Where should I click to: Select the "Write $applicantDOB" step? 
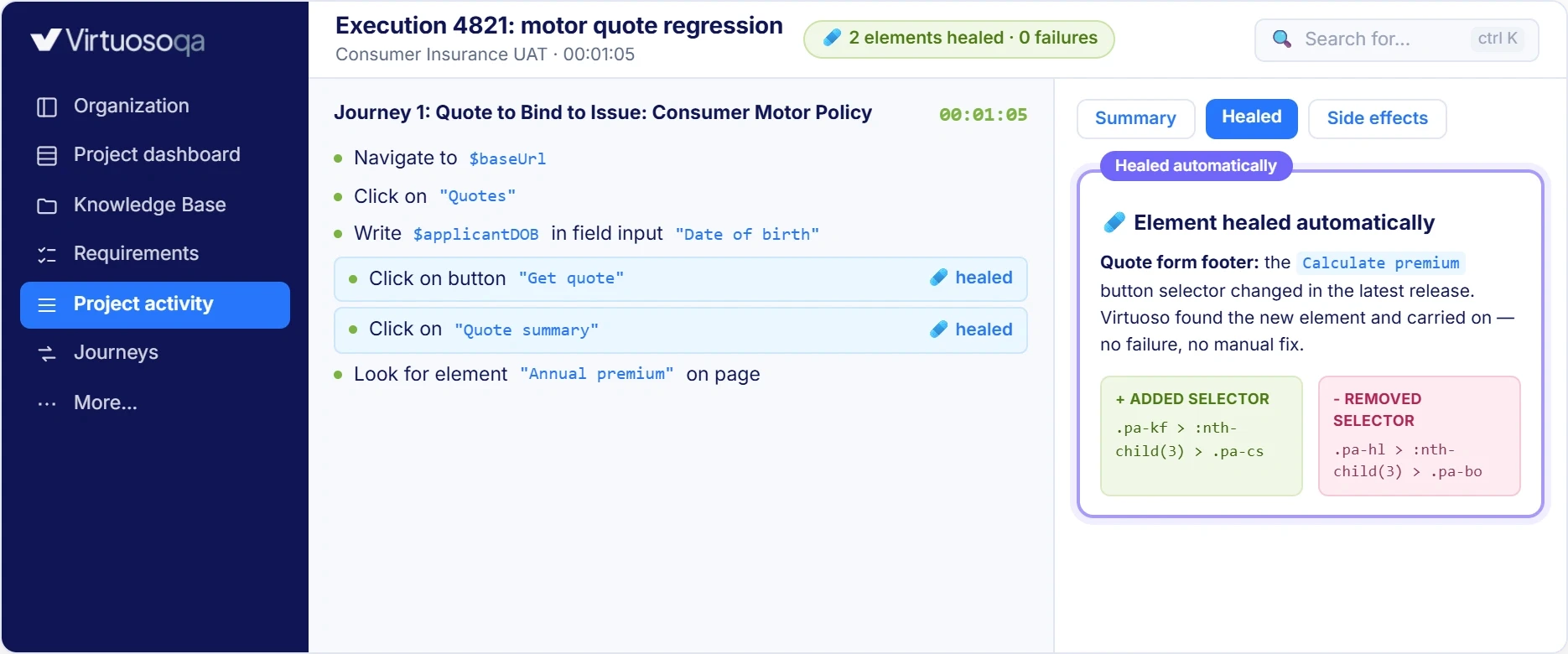[680, 234]
